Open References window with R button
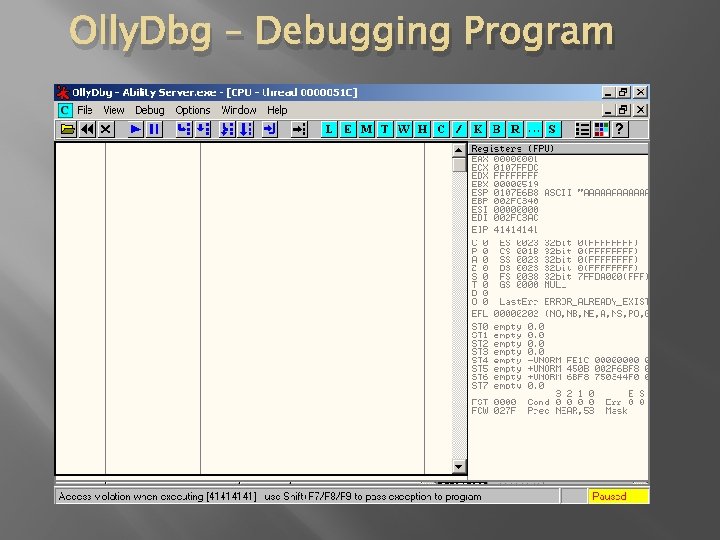The image size is (720, 540). (x=515, y=129)
